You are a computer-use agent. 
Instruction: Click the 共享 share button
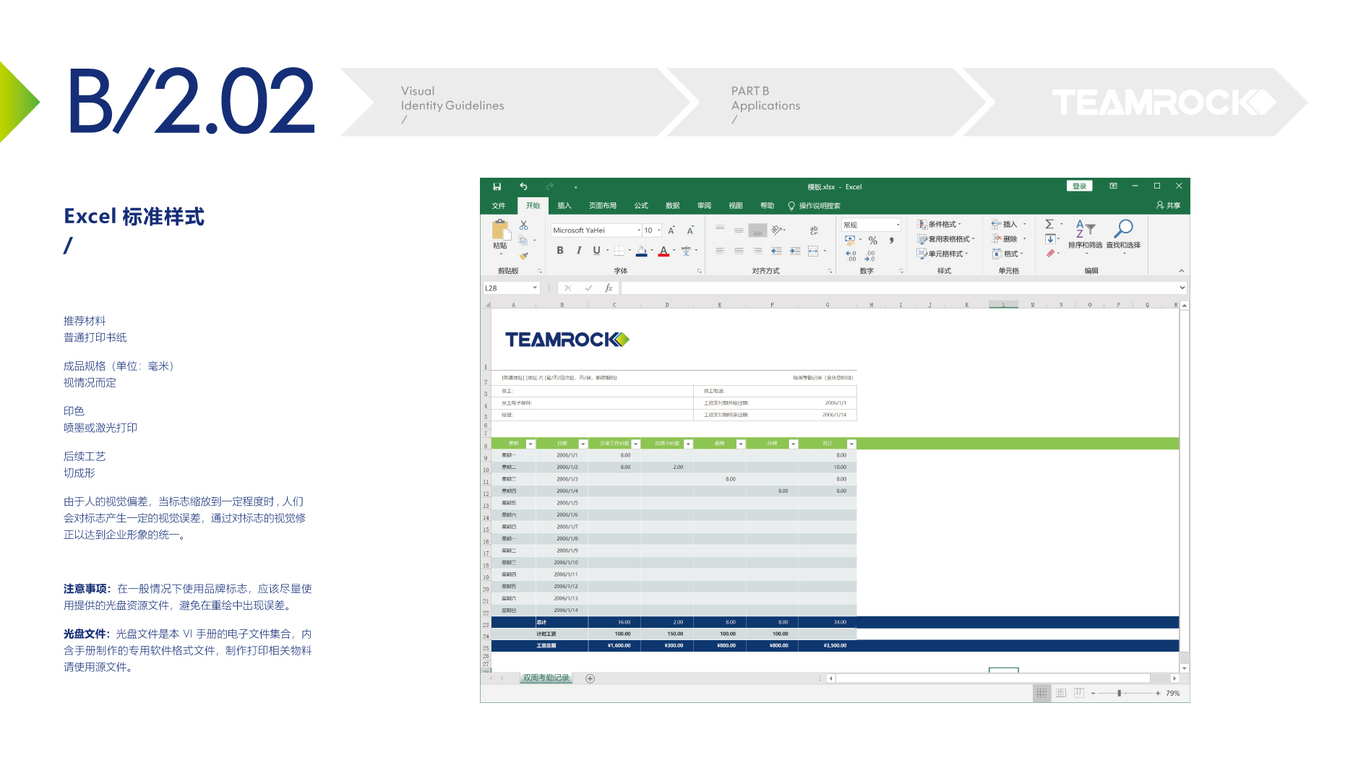tap(1168, 205)
